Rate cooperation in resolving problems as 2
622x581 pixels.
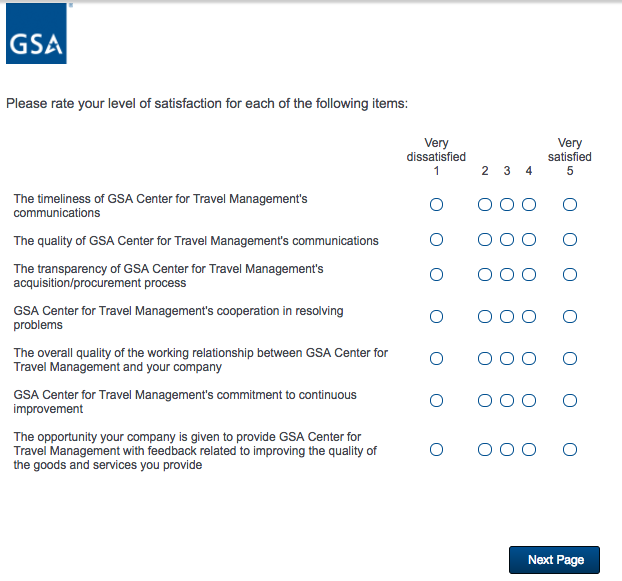pyautogui.click(x=485, y=317)
